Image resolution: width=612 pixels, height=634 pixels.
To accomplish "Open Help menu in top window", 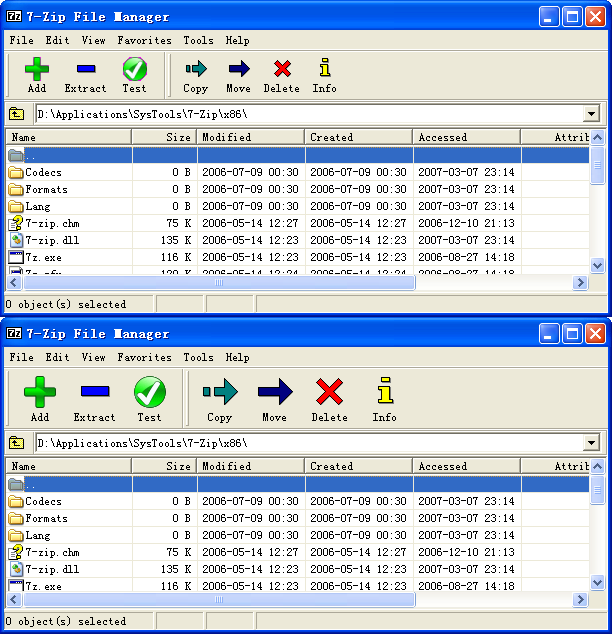I will click(237, 40).
